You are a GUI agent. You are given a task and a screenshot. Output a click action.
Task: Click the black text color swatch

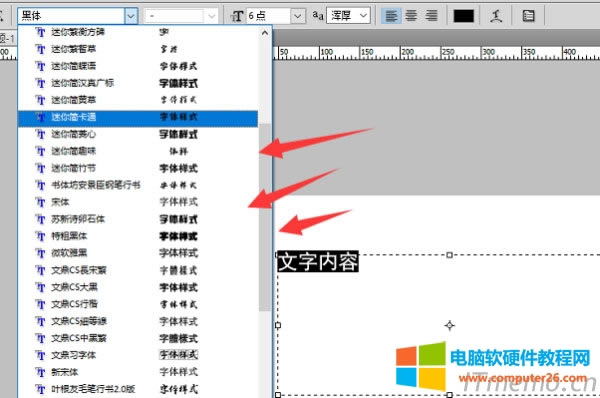point(463,16)
